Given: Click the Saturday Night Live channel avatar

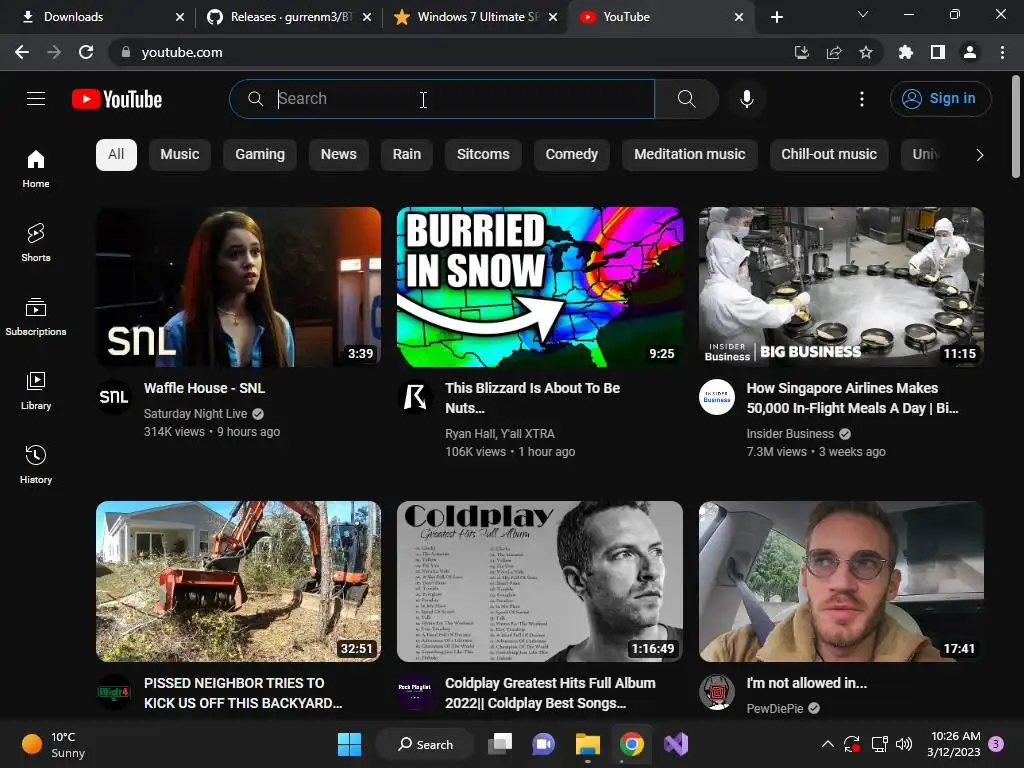Looking at the screenshot, I should (114, 396).
